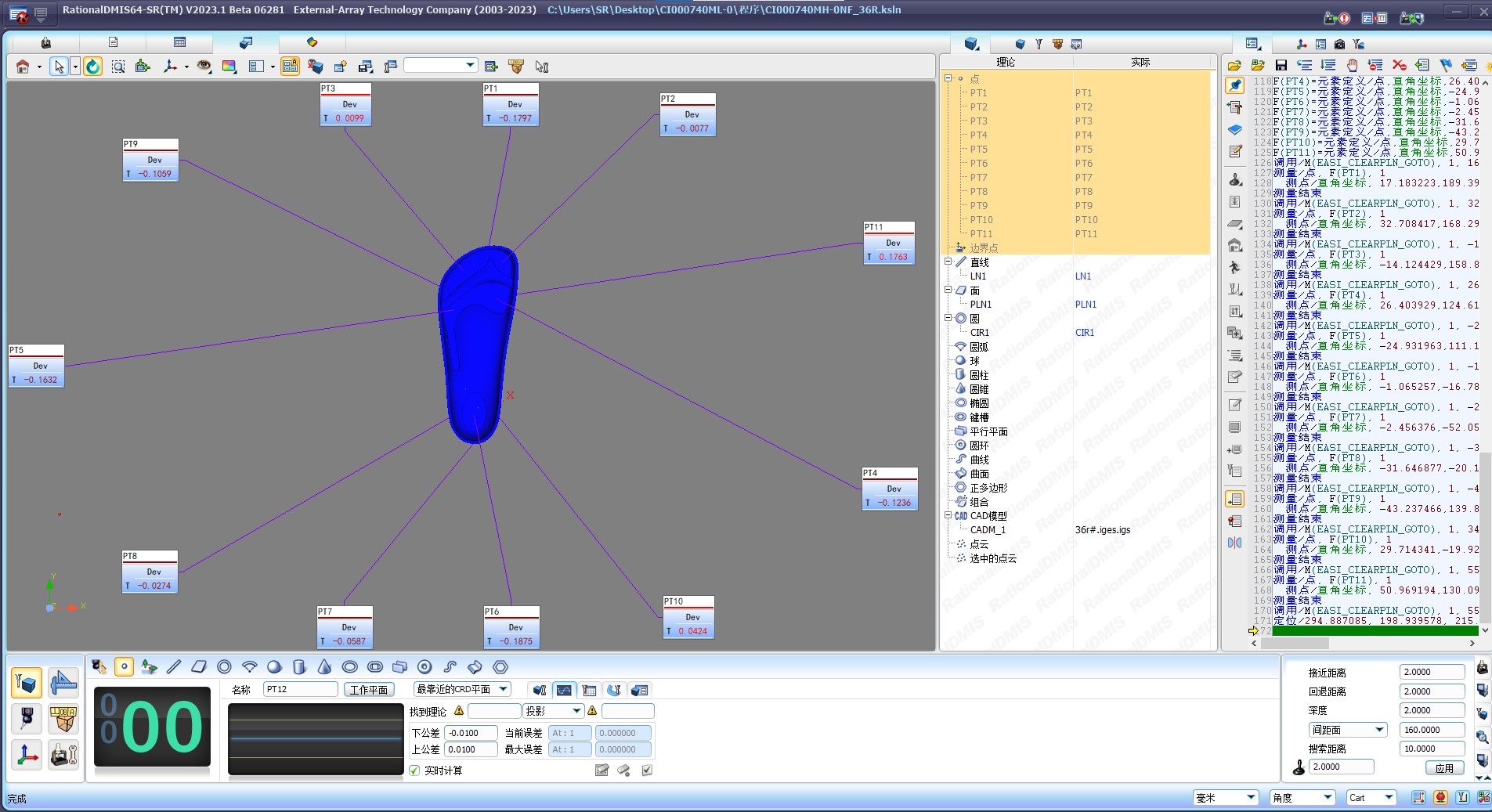Click the line feature icon

(x=174, y=667)
